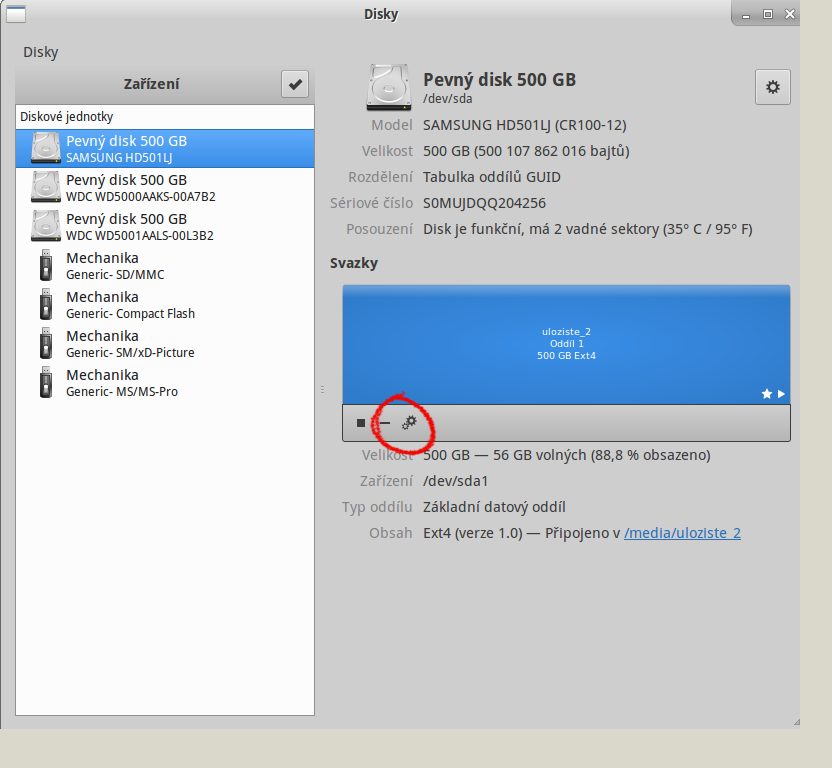Click the large hard disk icon in the header
832x768 pixels.
389,88
